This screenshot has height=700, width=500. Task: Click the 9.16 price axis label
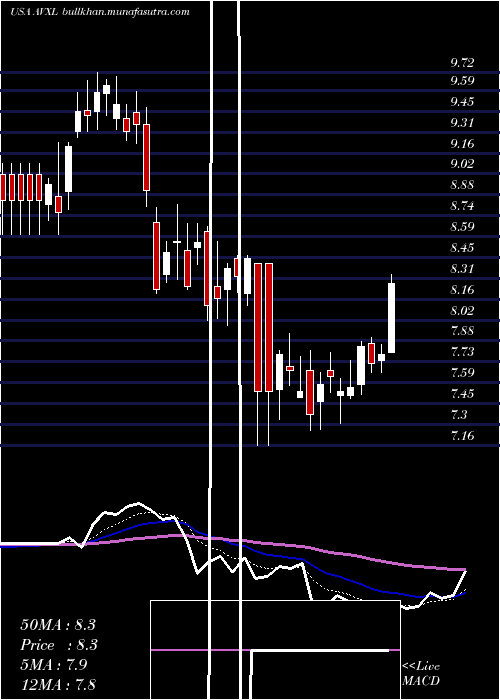[462, 144]
